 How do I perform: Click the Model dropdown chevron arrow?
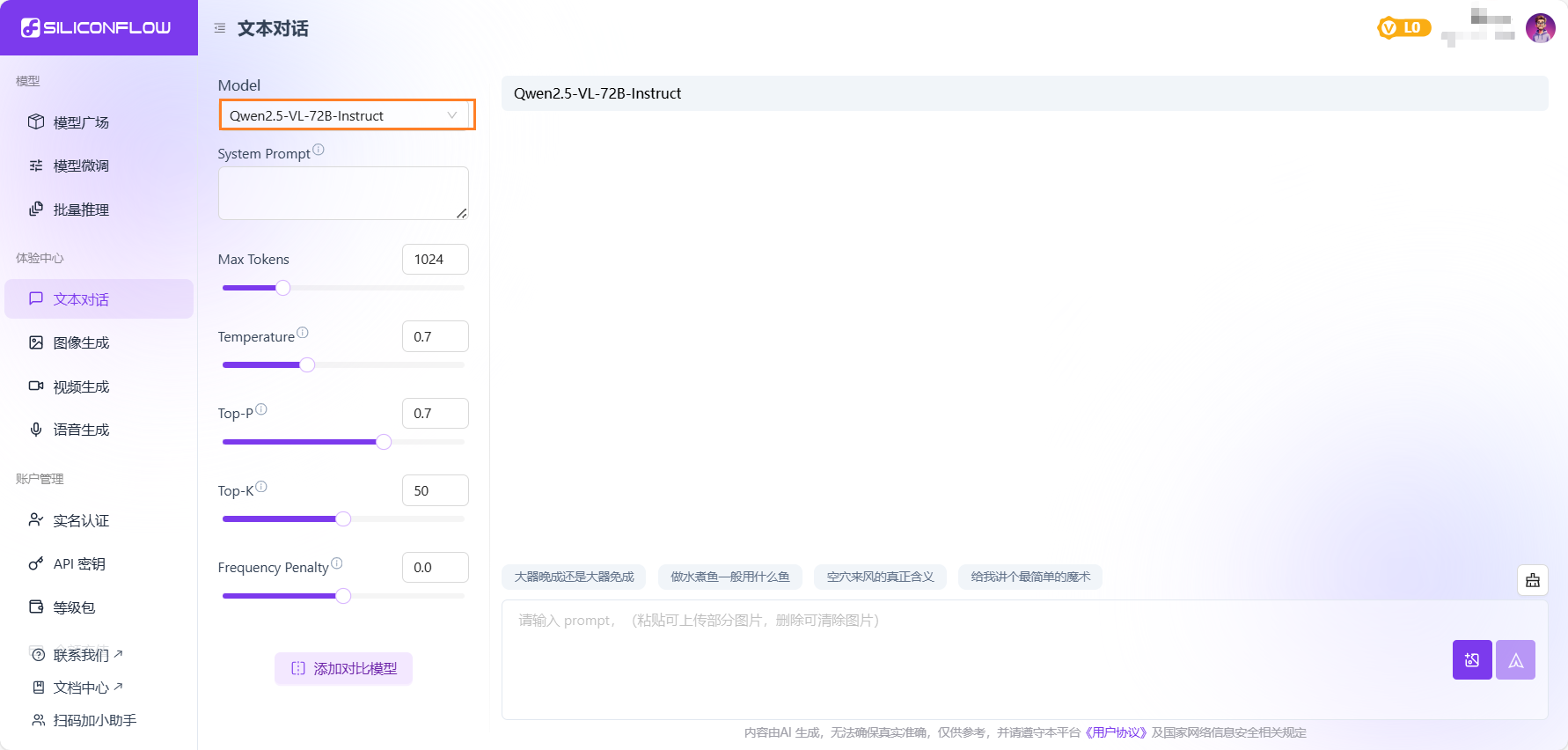click(452, 115)
